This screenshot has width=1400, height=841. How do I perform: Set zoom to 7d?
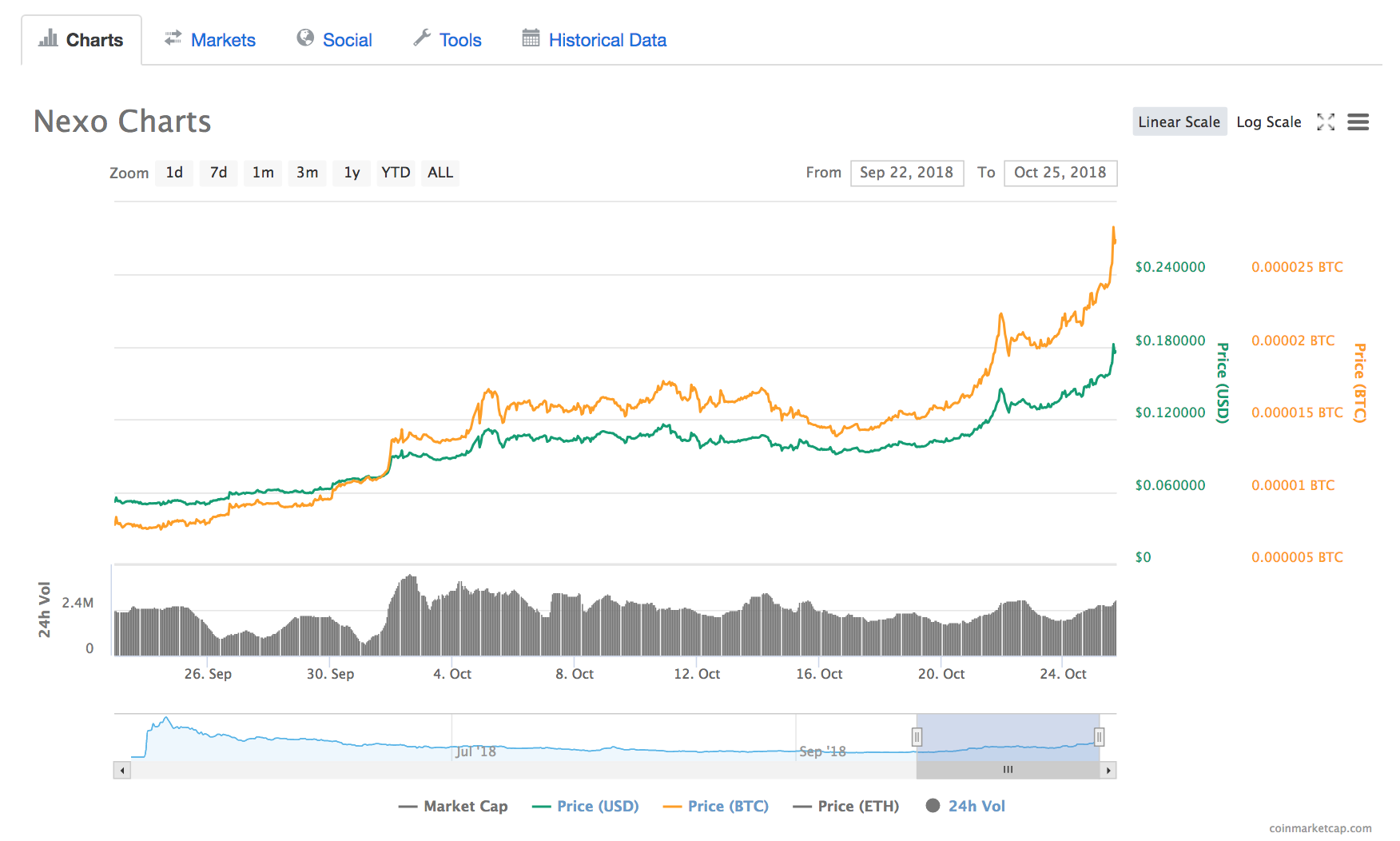click(x=218, y=173)
